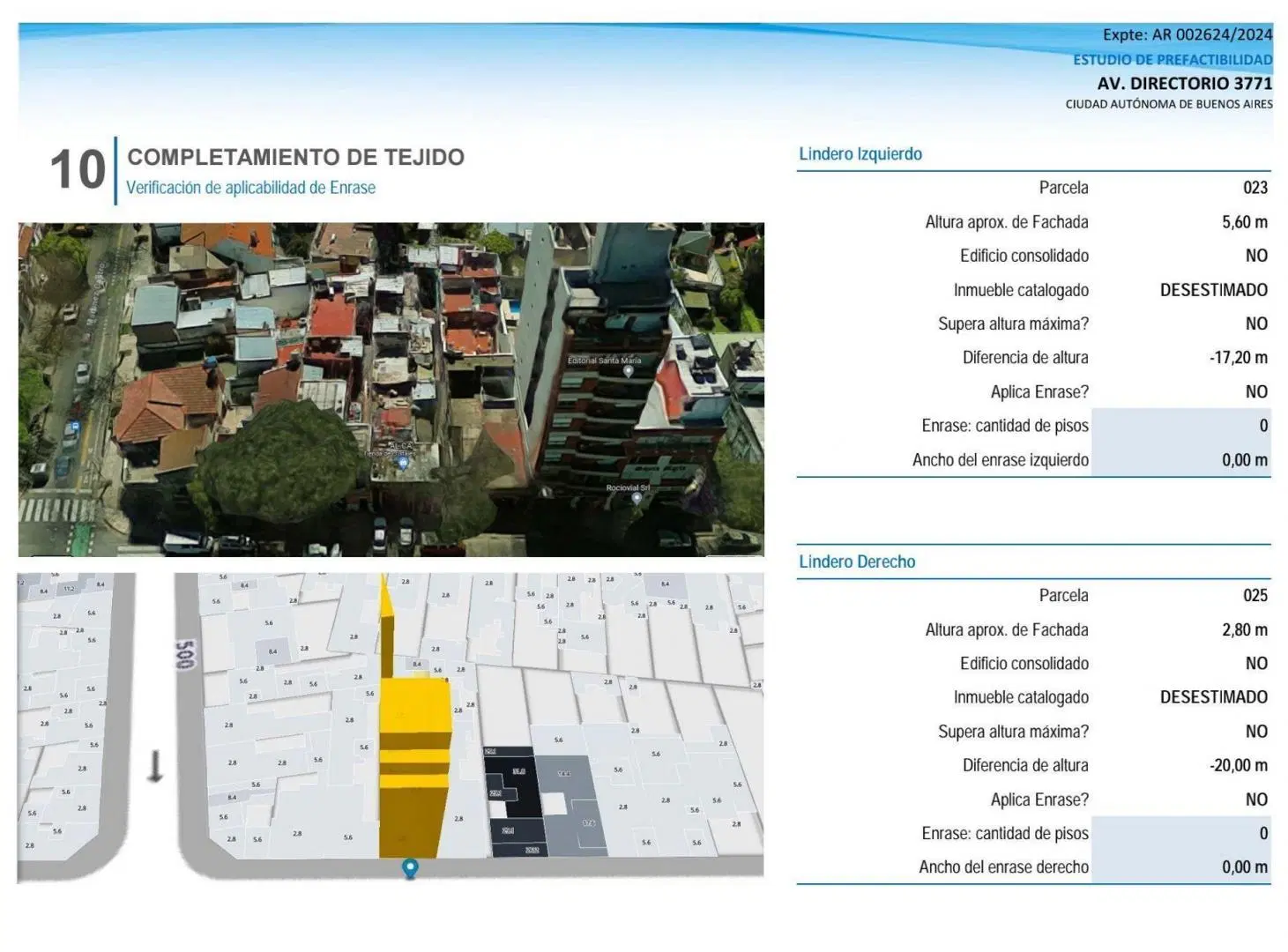Click parcel value '023'
1288x952 pixels.
point(1255,188)
